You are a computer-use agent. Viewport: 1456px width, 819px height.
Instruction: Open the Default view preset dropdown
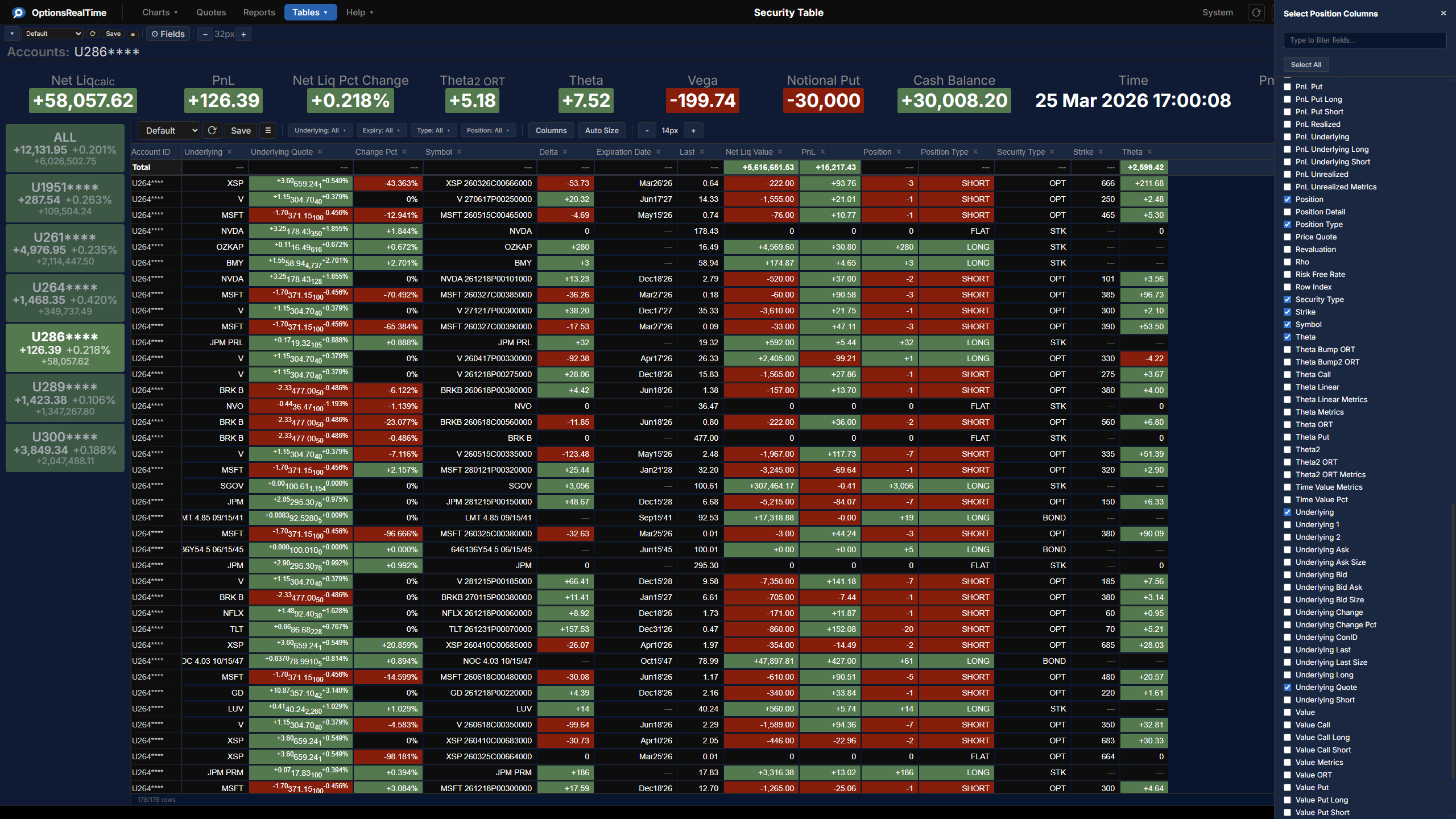168,130
